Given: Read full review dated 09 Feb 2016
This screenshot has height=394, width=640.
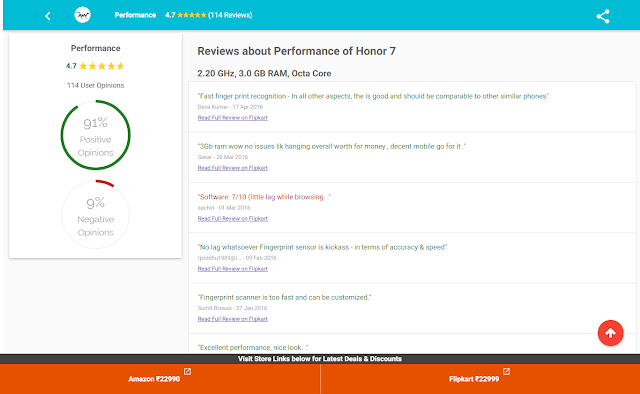Looking at the screenshot, I should (x=233, y=269).
